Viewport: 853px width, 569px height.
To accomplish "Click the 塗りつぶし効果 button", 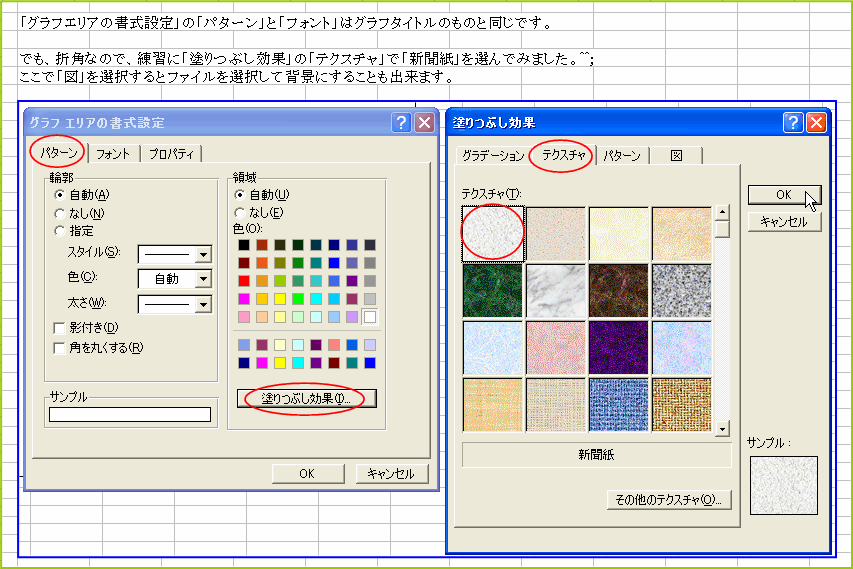I will (x=306, y=398).
